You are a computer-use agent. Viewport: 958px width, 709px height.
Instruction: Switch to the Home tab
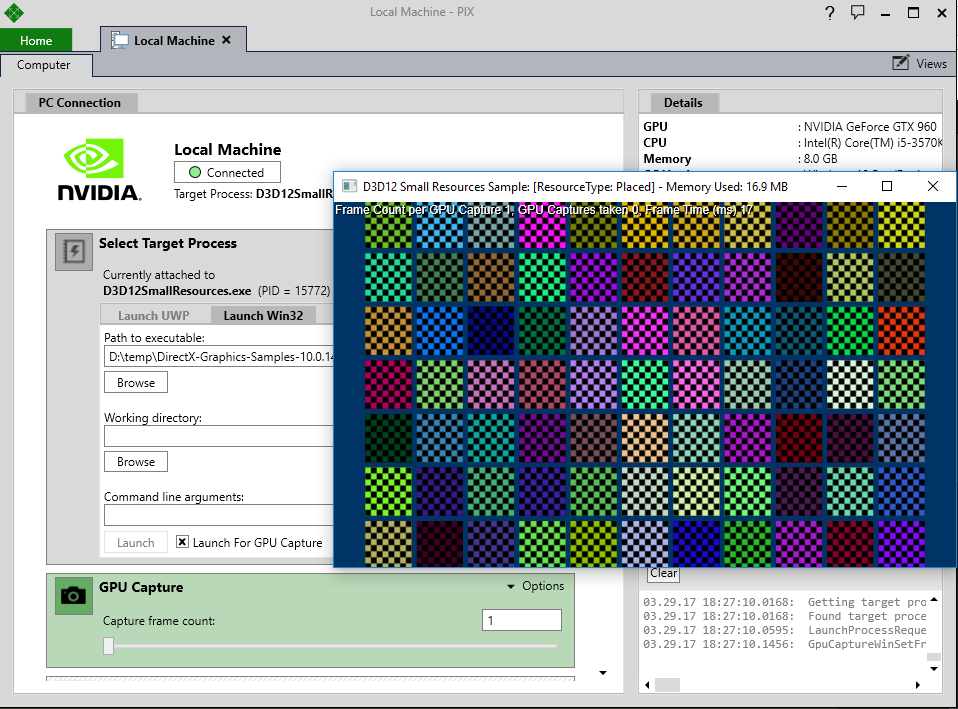point(36,40)
